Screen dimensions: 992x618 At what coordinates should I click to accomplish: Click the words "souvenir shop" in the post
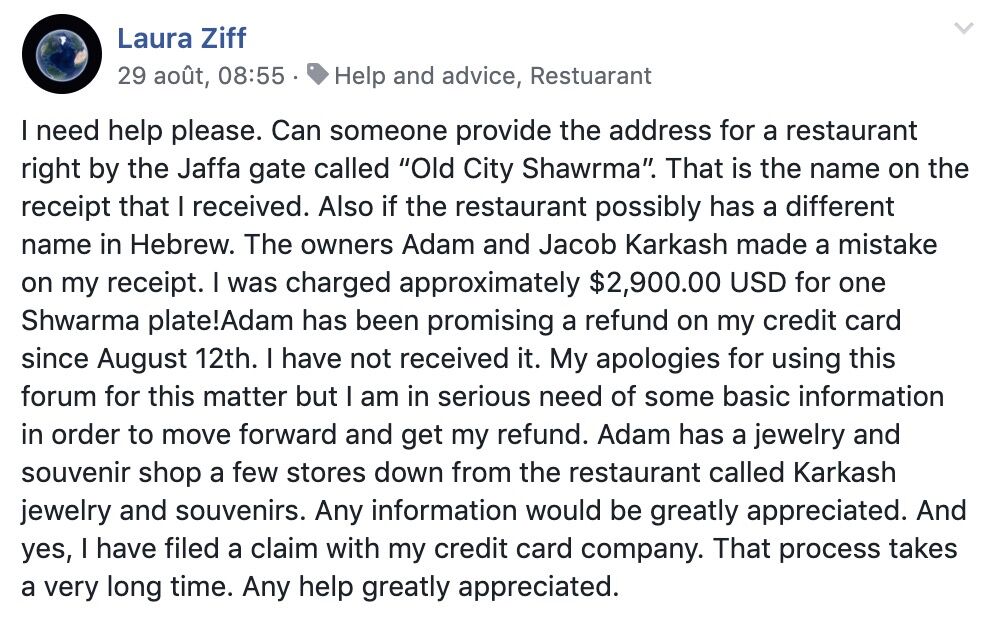coord(111,473)
